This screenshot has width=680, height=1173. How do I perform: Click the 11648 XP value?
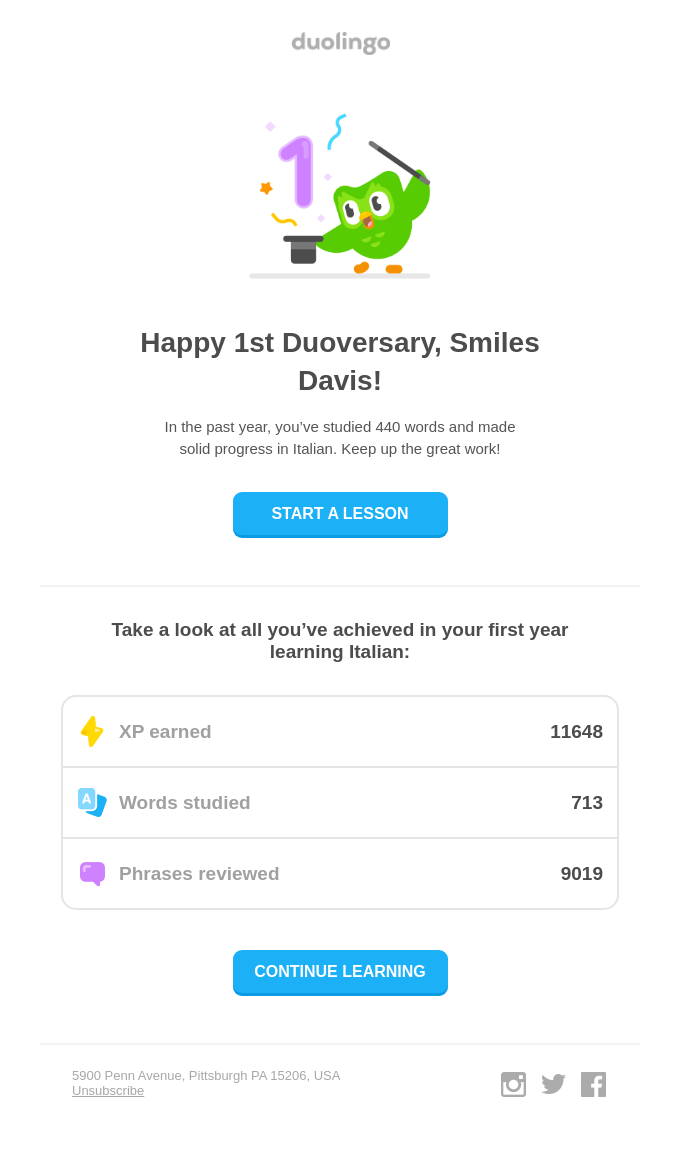click(576, 731)
